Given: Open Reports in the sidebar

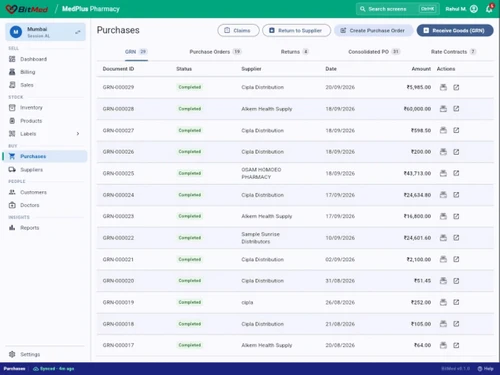Looking at the screenshot, I should 29,228.
